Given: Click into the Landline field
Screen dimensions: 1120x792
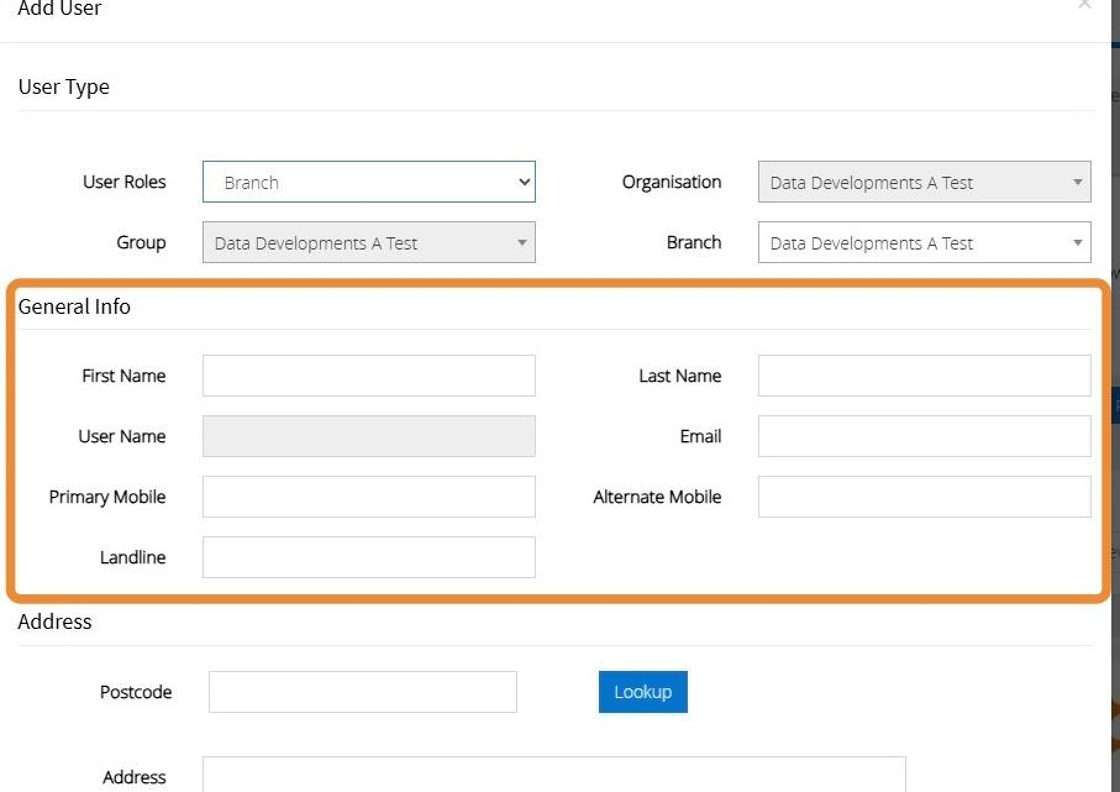Looking at the screenshot, I should [x=368, y=558].
